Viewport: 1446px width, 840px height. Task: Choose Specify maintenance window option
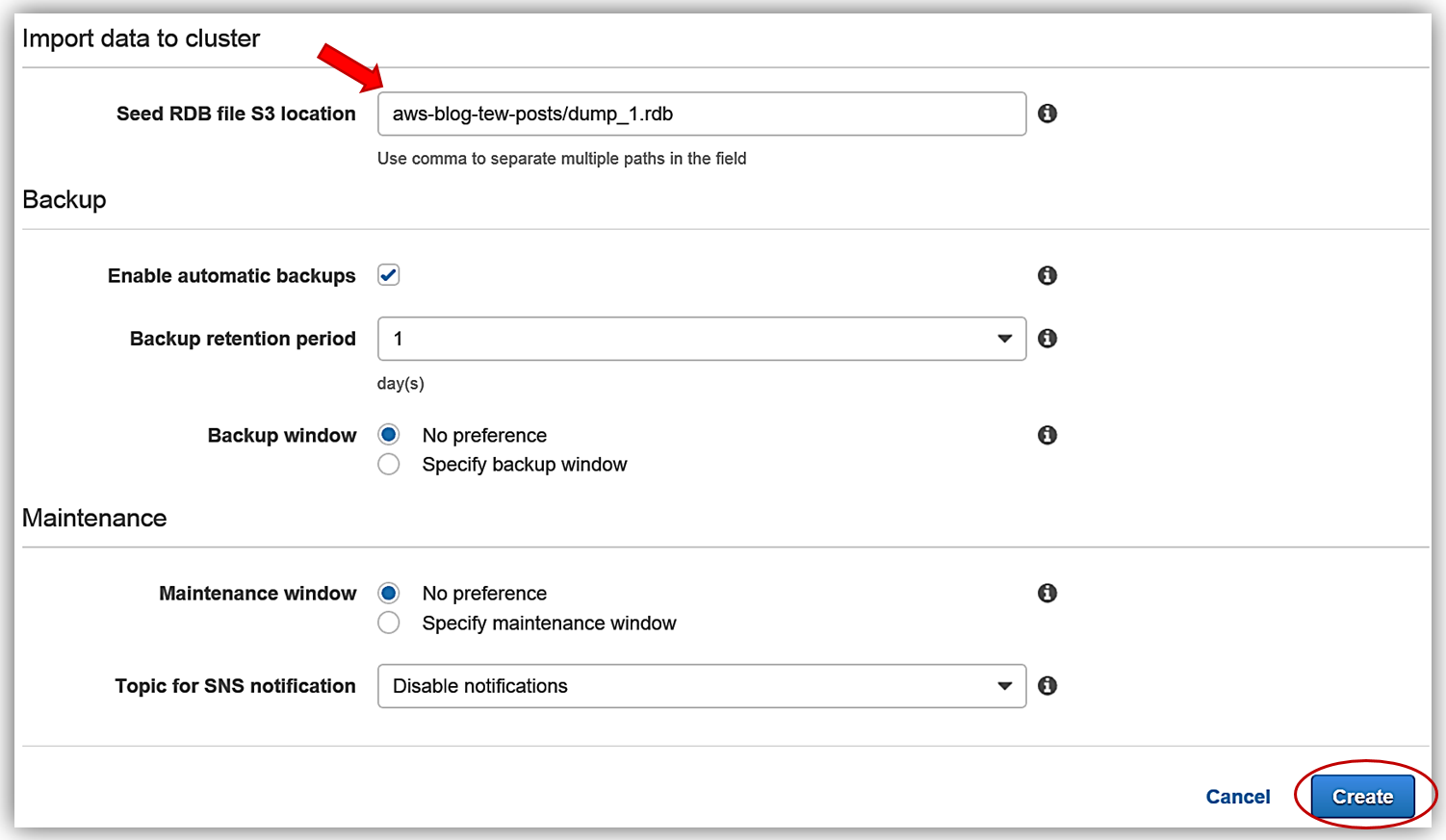click(389, 624)
